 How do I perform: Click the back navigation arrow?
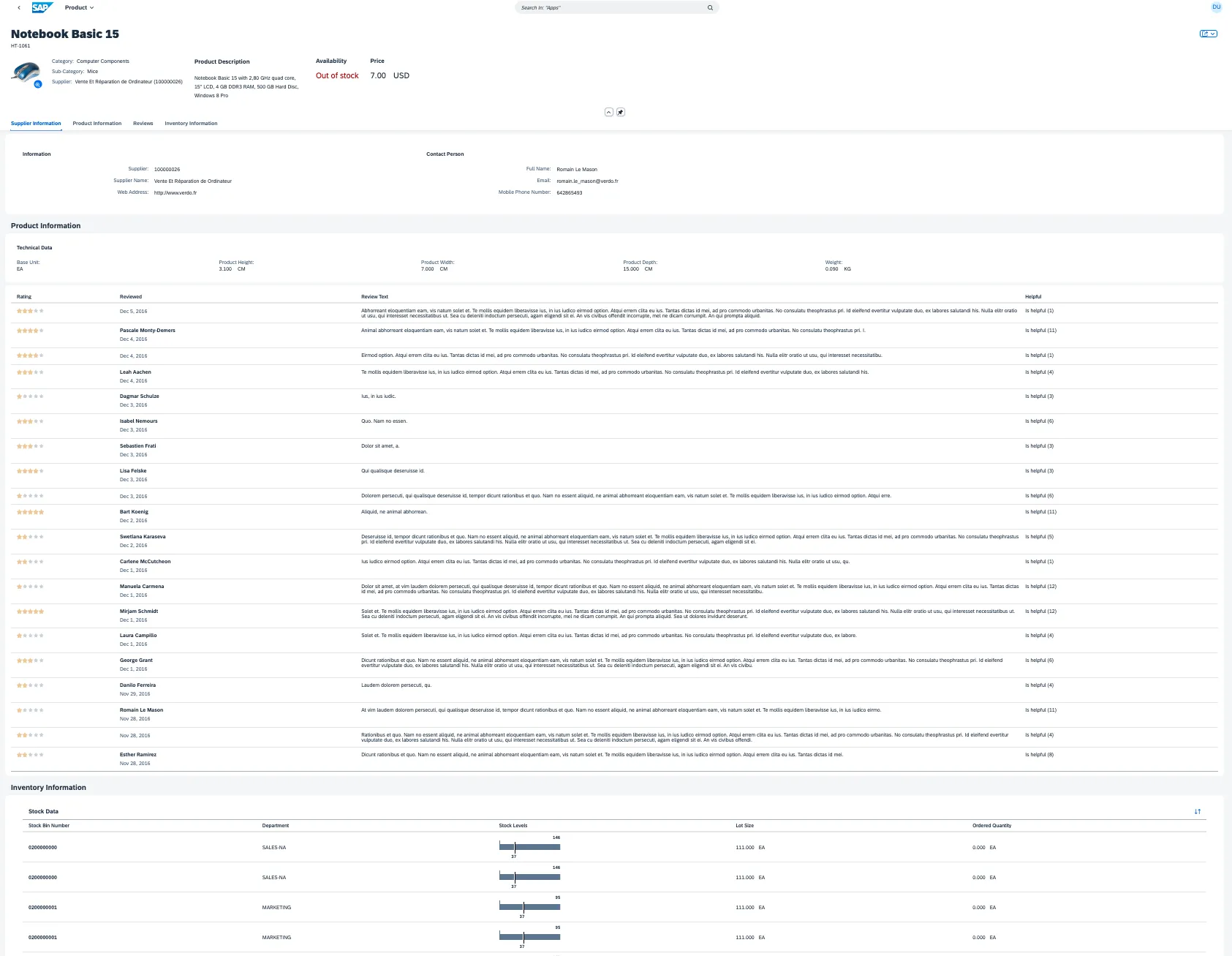(x=19, y=7)
